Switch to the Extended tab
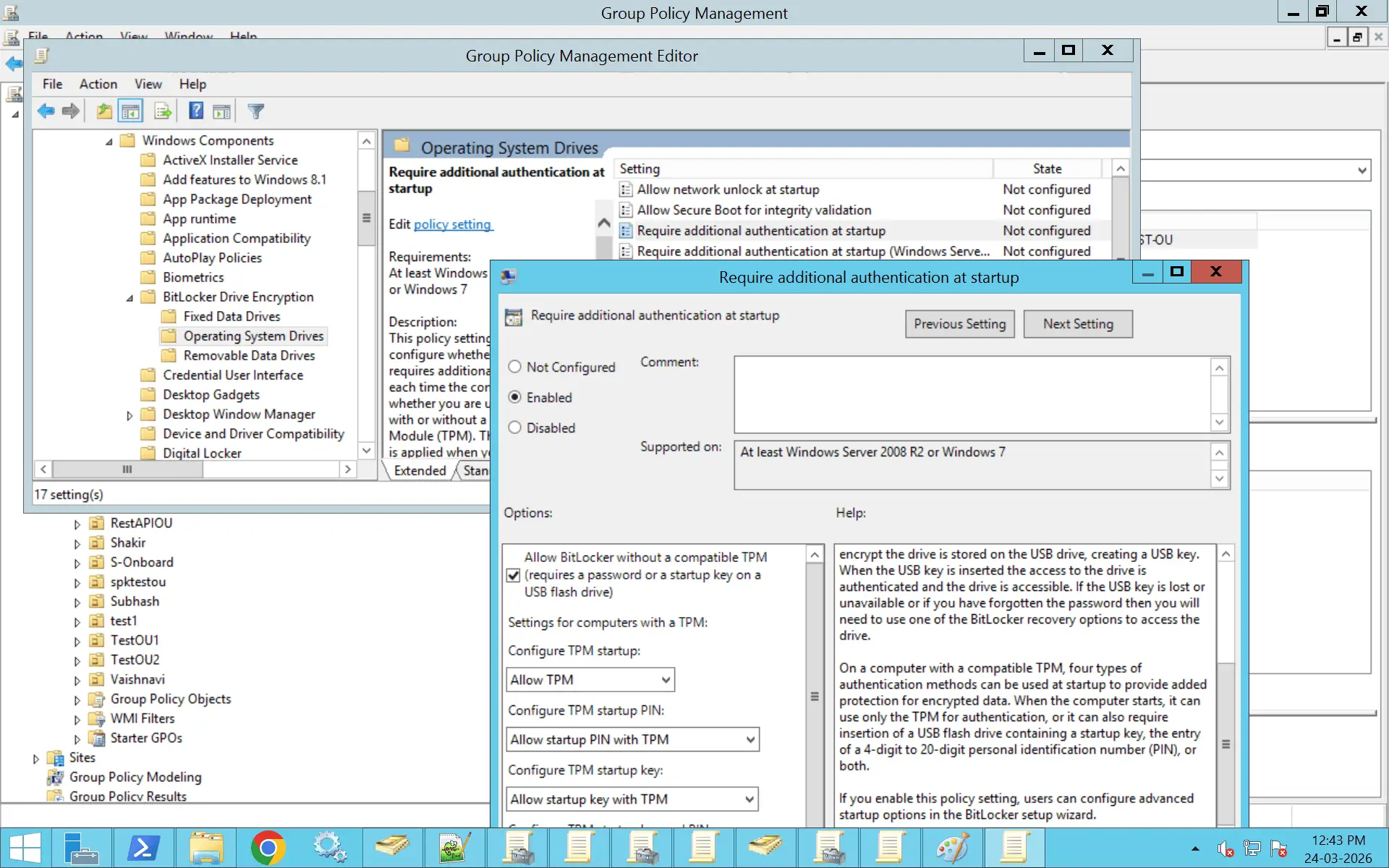 tap(420, 471)
